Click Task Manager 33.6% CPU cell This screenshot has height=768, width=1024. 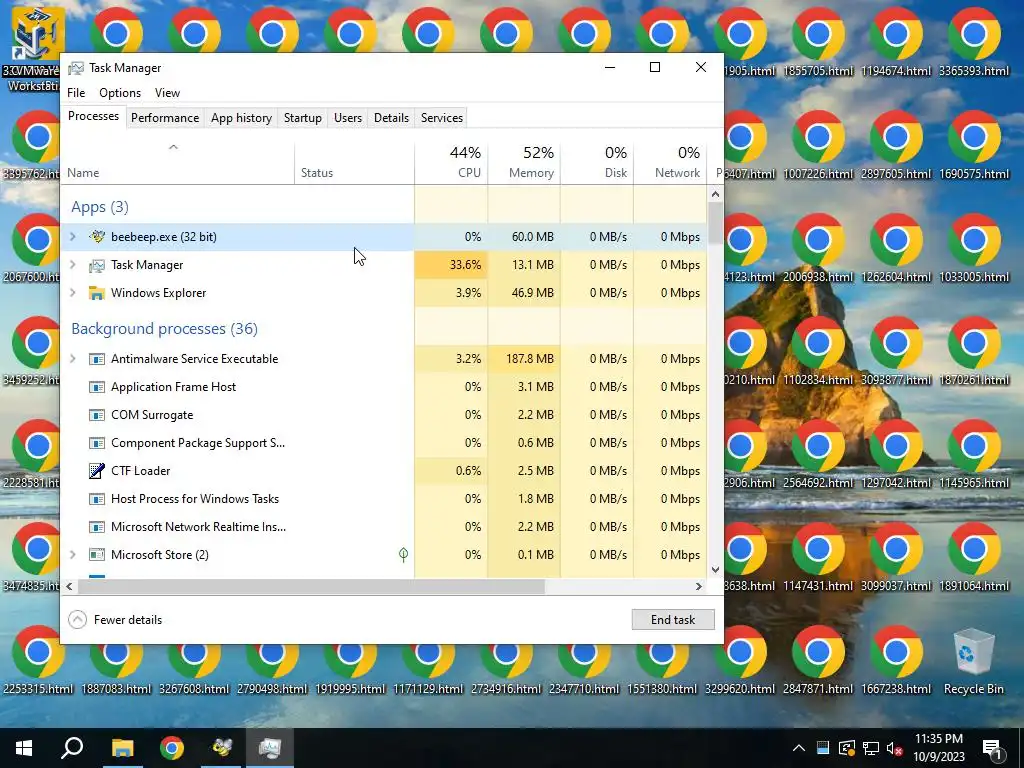pyautogui.click(x=451, y=264)
